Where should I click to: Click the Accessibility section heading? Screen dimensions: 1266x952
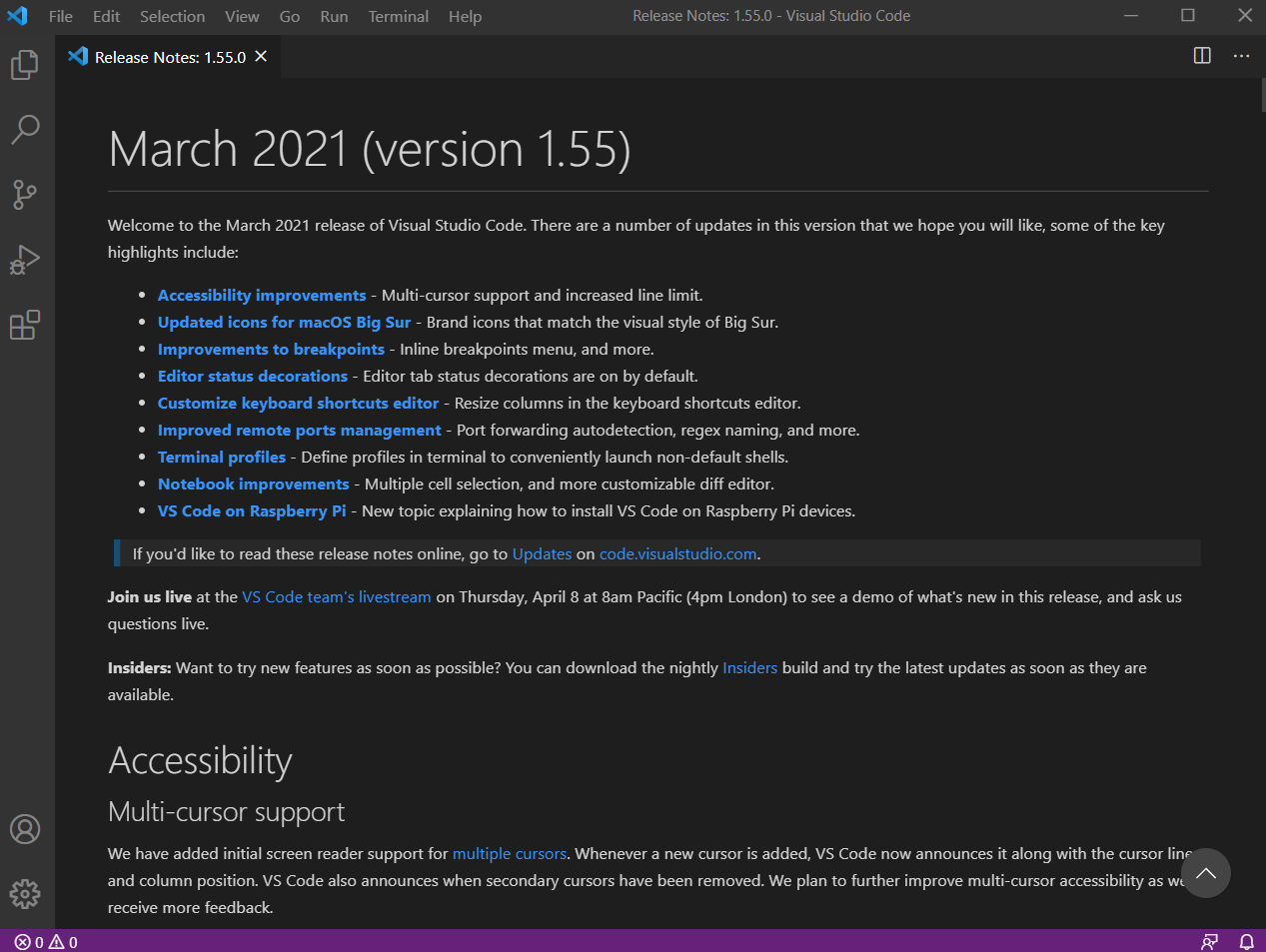200,761
